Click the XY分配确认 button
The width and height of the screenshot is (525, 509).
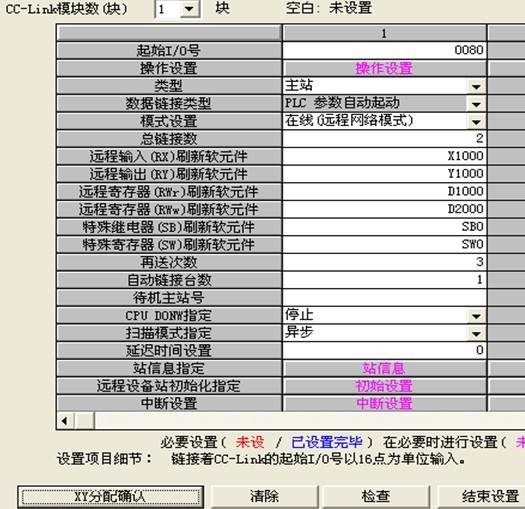point(110,496)
